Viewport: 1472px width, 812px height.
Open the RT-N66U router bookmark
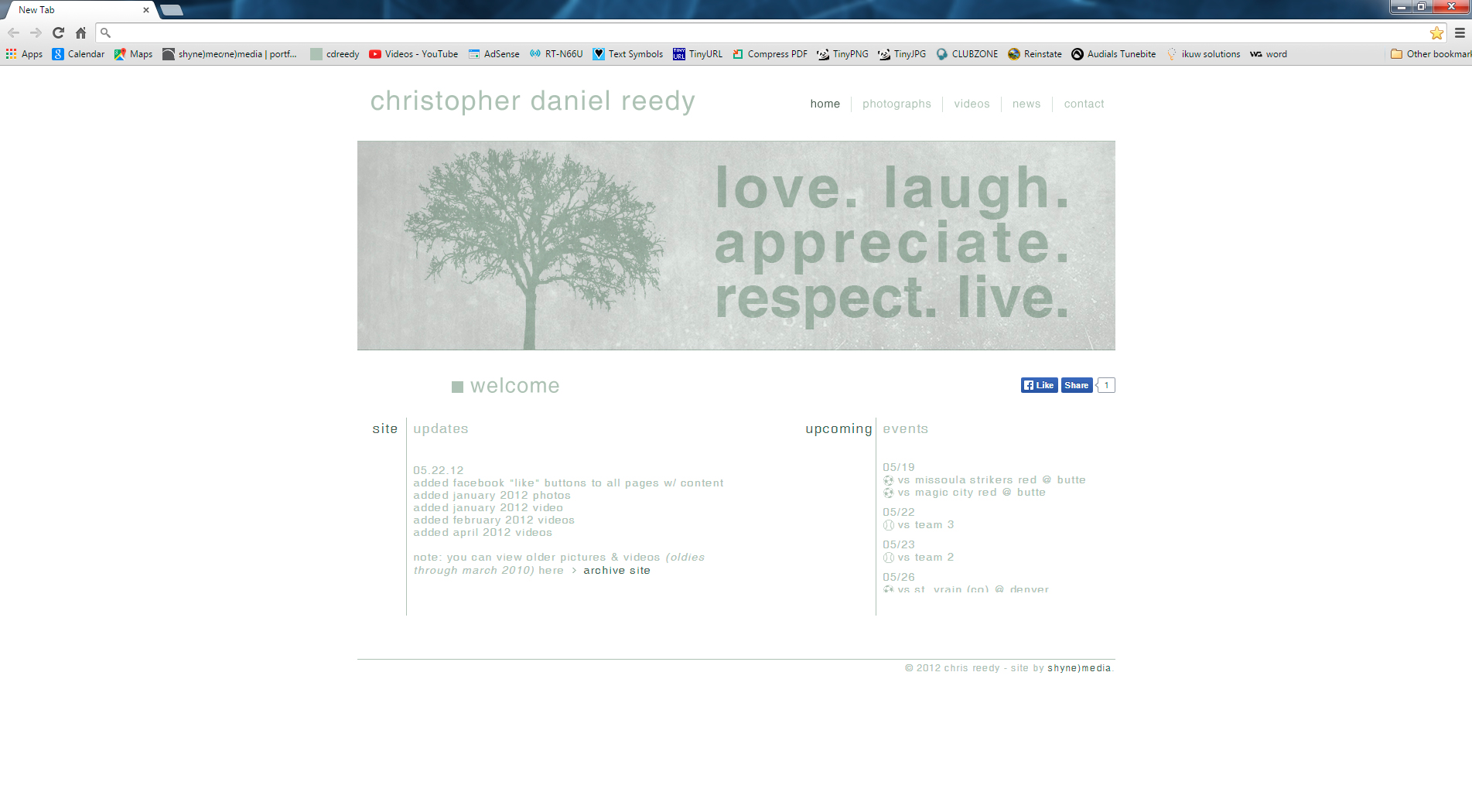coord(556,54)
